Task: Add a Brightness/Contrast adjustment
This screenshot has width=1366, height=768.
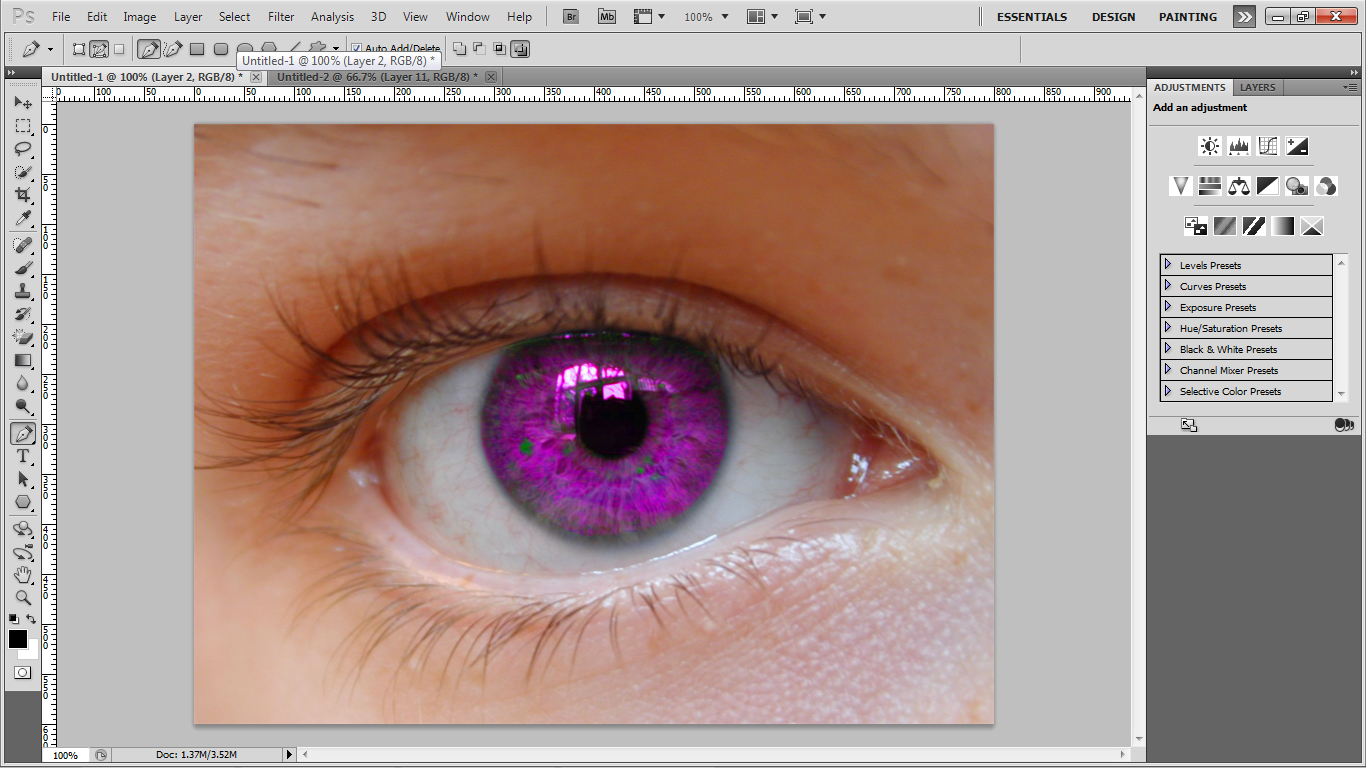Action: (x=1210, y=146)
